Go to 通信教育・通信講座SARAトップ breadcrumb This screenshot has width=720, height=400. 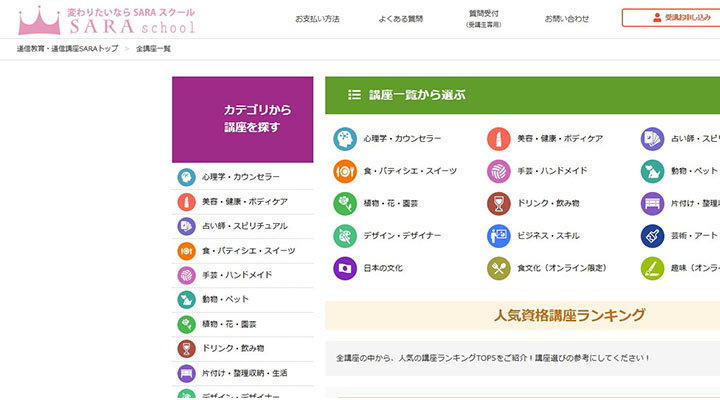(x=68, y=49)
